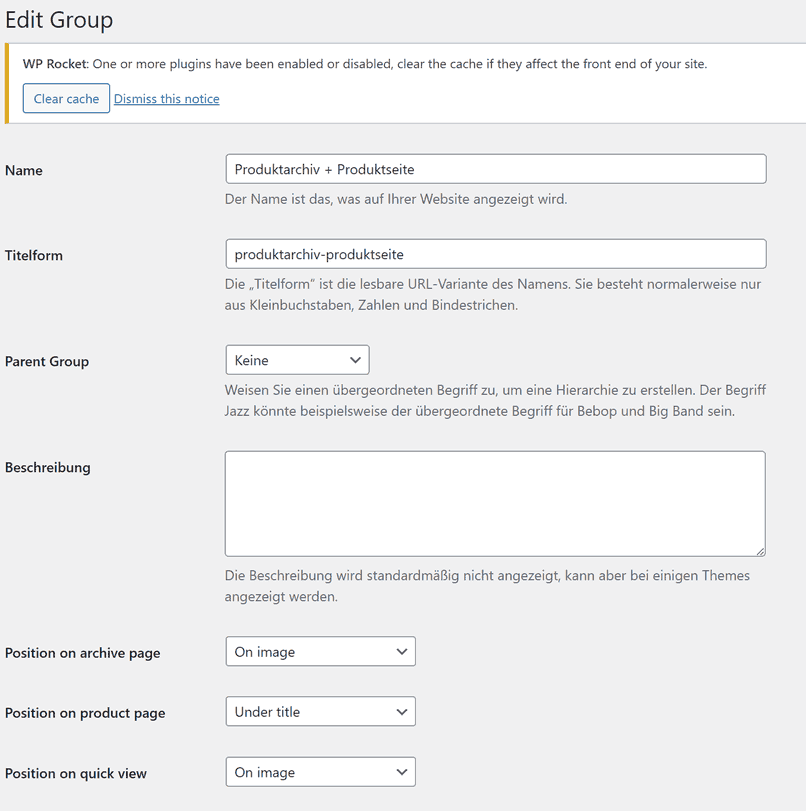Open the Position on quick view dropdown
Viewport: 806px width, 811px height.
pos(320,772)
